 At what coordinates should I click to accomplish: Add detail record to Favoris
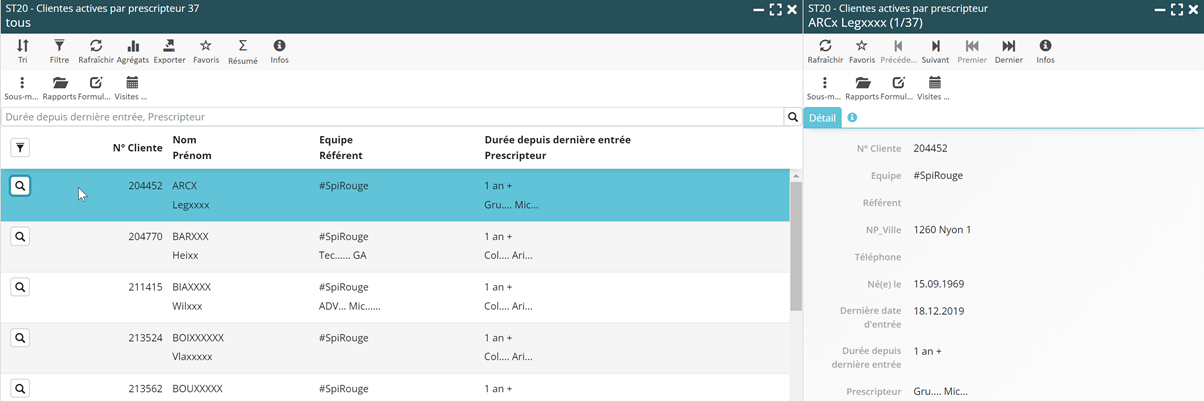[x=861, y=52]
